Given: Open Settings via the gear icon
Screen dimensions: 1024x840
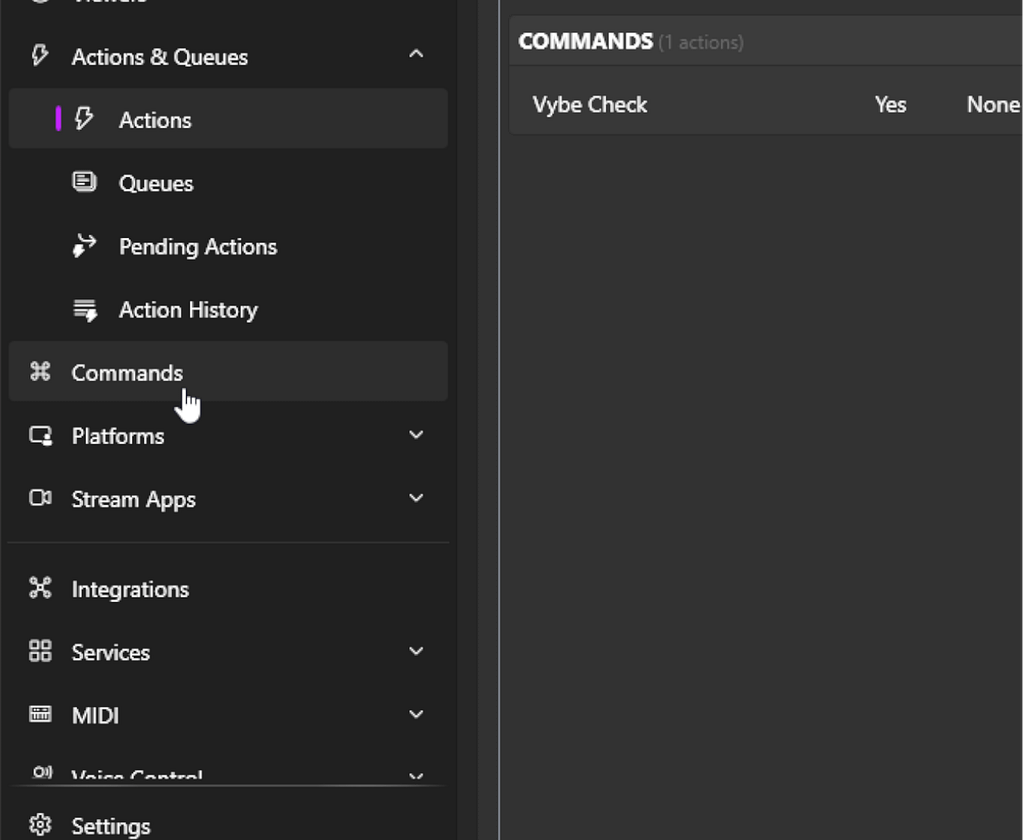Looking at the screenshot, I should [40, 825].
